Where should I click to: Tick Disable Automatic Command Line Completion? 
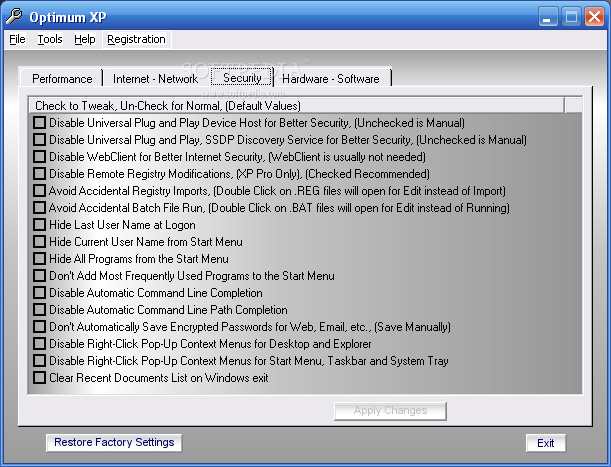(39, 292)
